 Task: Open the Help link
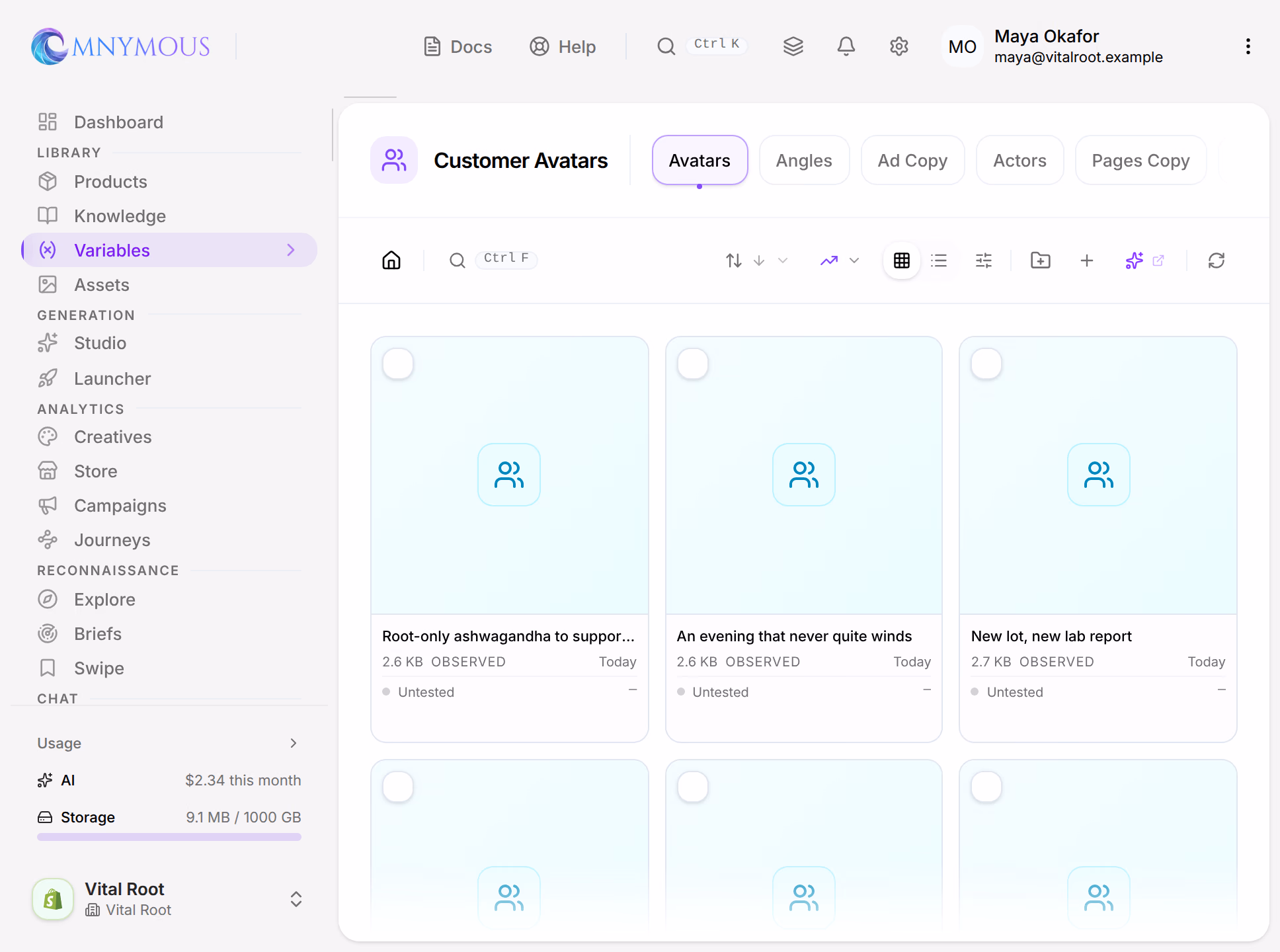click(x=563, y=46)
